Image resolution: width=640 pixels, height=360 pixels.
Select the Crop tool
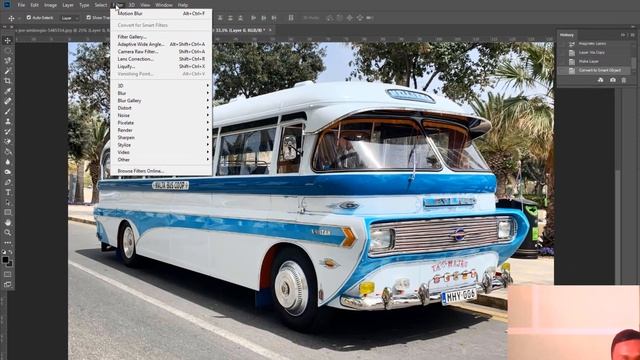click(x=8, y=81)
